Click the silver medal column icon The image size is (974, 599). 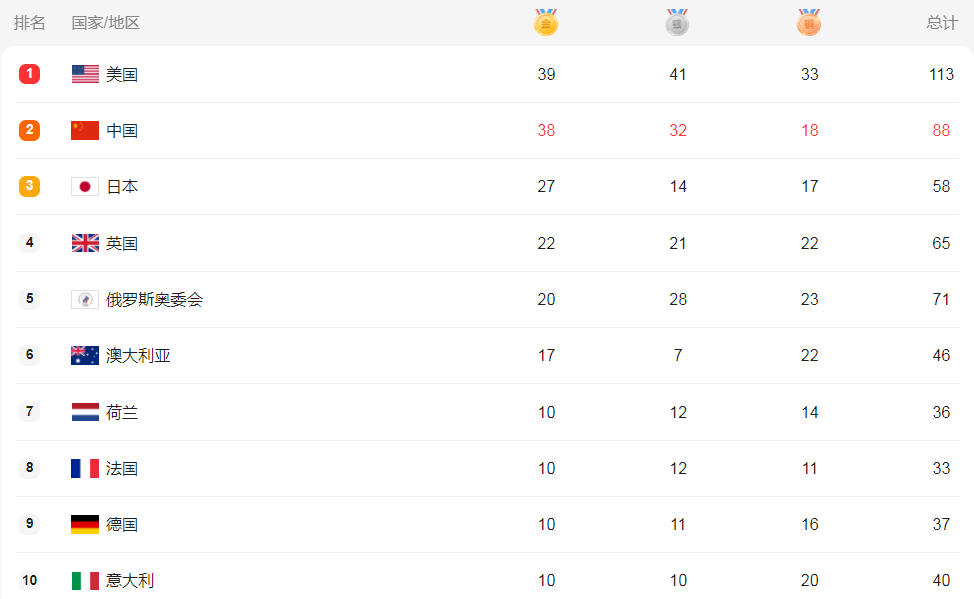678,23
